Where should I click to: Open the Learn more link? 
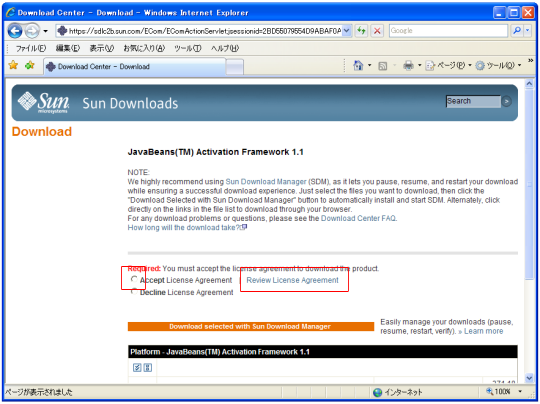tap(484, 331)
